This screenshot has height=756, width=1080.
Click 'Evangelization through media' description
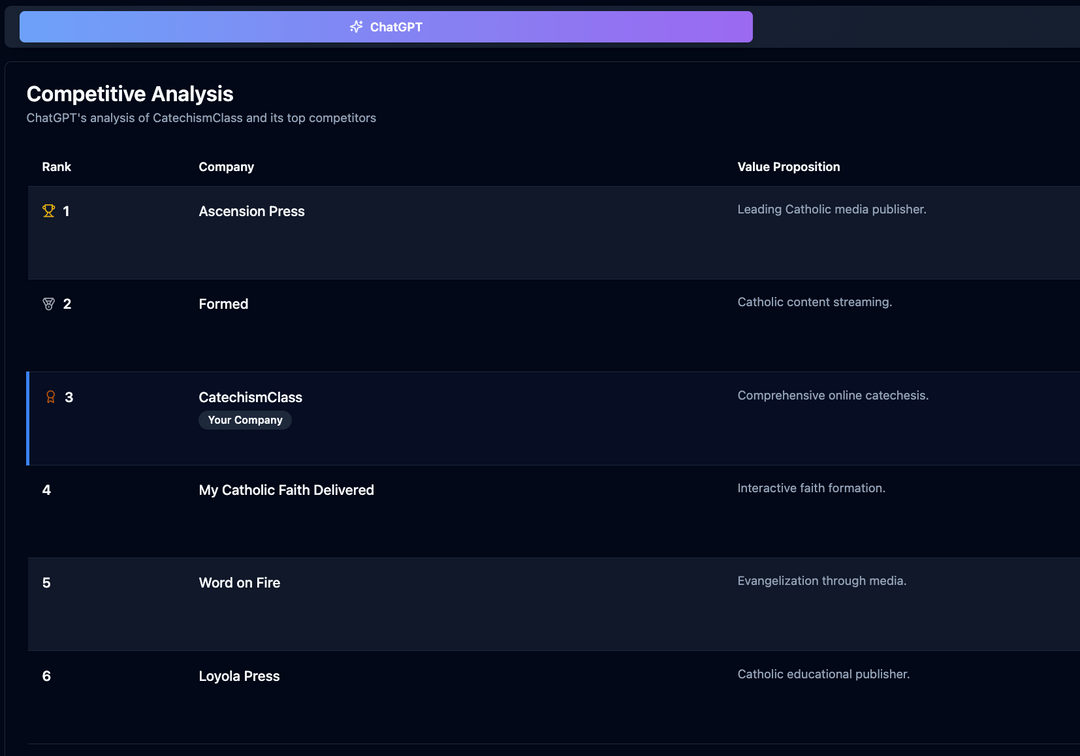pyautogui.click(x=821, y=581)
